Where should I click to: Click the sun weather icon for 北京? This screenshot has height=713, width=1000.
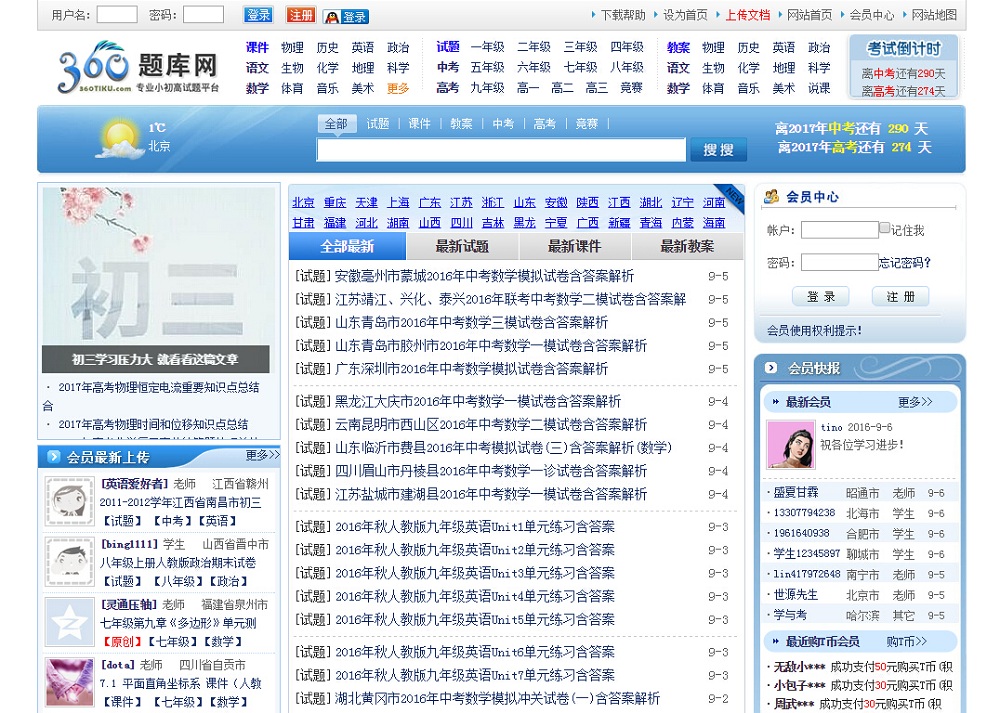coord(119,139)
